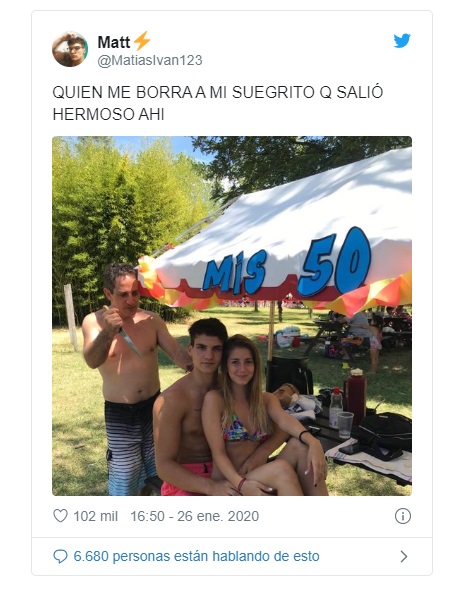Click the 102 mil likes count
Viewport: 469px width, 589px height.
(95, 516)
